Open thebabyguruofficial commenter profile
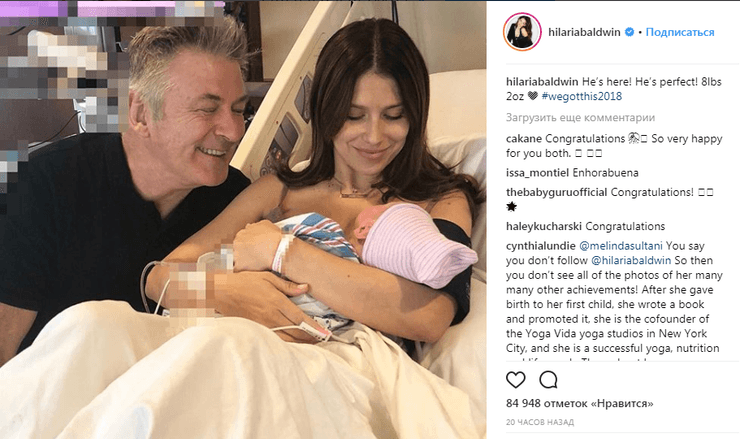 click(x=556, y=193)
